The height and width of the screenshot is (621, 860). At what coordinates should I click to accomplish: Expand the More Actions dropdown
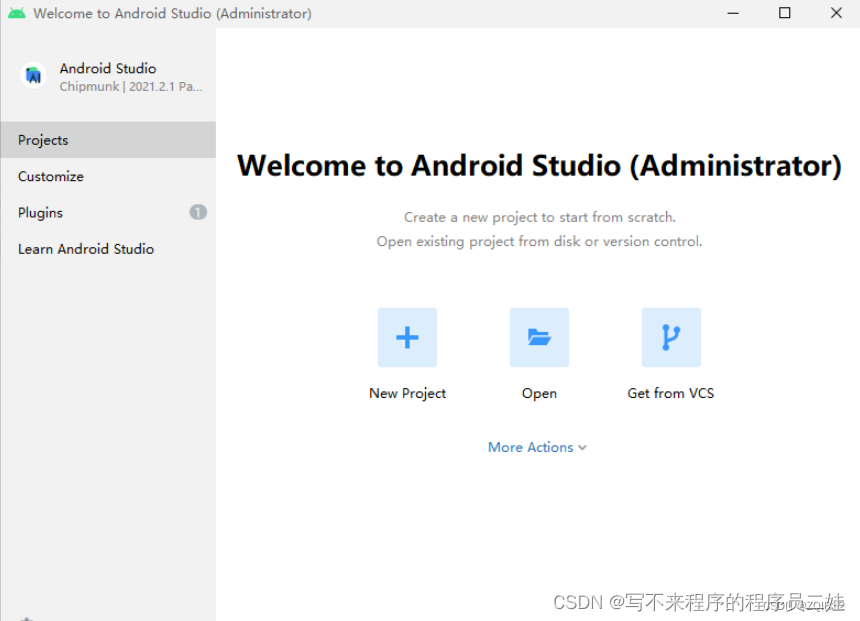coord(538,447)
